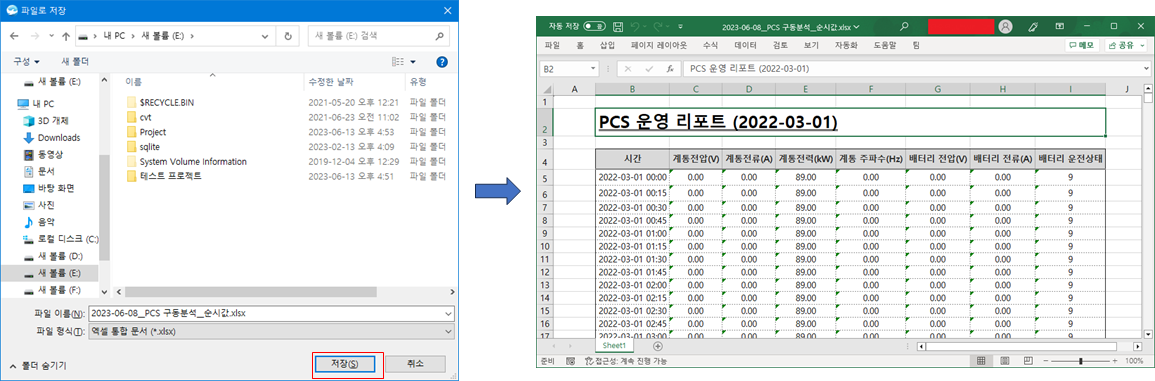This screenshot has width=1155, height=381.
Task: Switch to Page Layout view icon
Action: pyautogui.click(x=1004, y=361)
